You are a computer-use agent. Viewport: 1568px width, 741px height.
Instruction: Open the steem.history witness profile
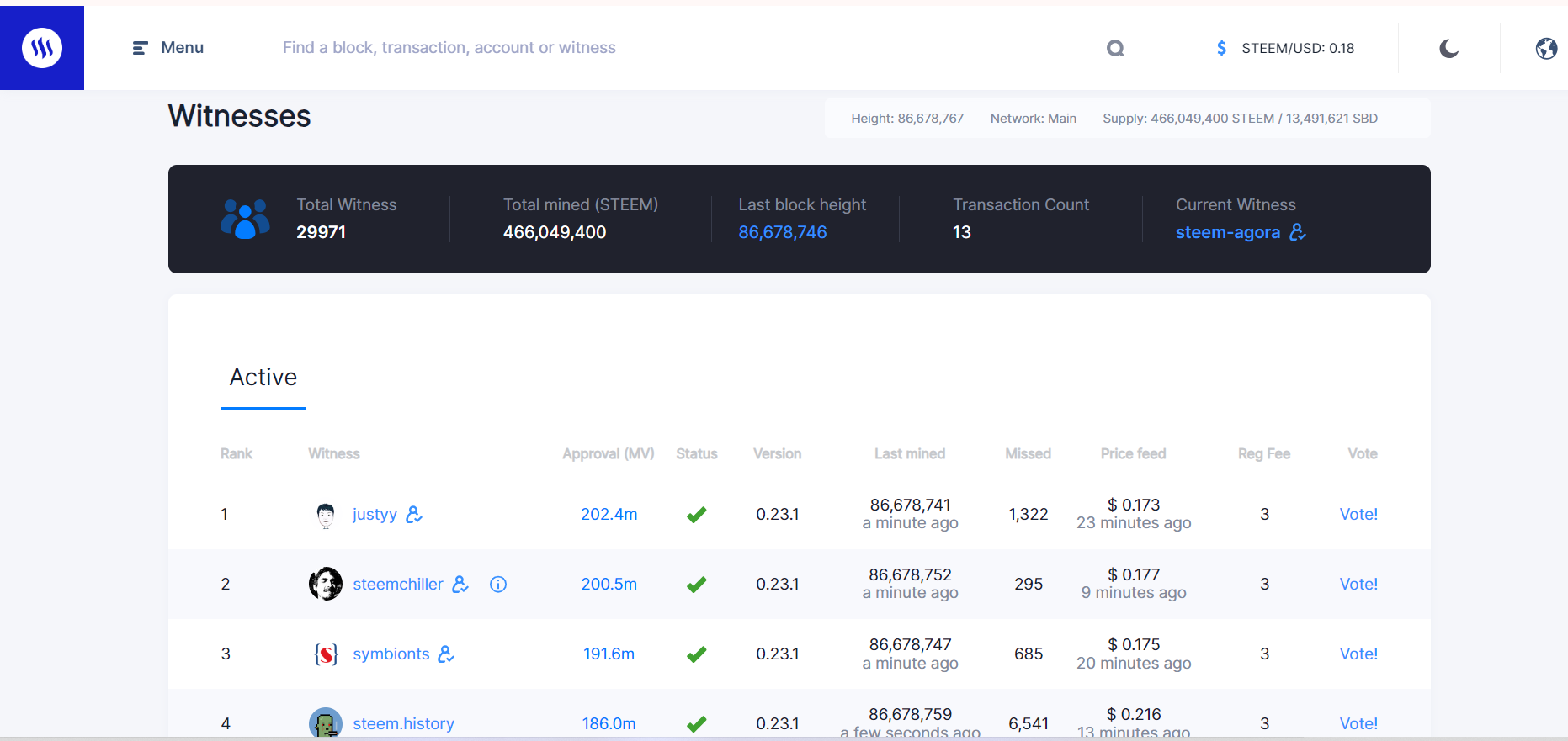[403, 723]
